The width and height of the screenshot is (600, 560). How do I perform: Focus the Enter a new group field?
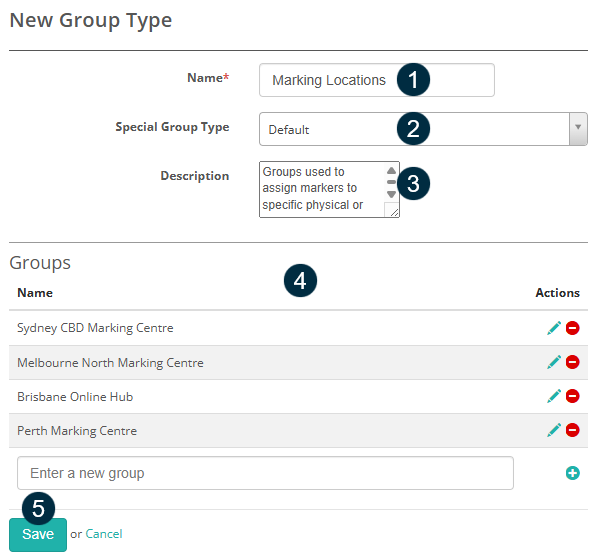[x=265, y=473]
